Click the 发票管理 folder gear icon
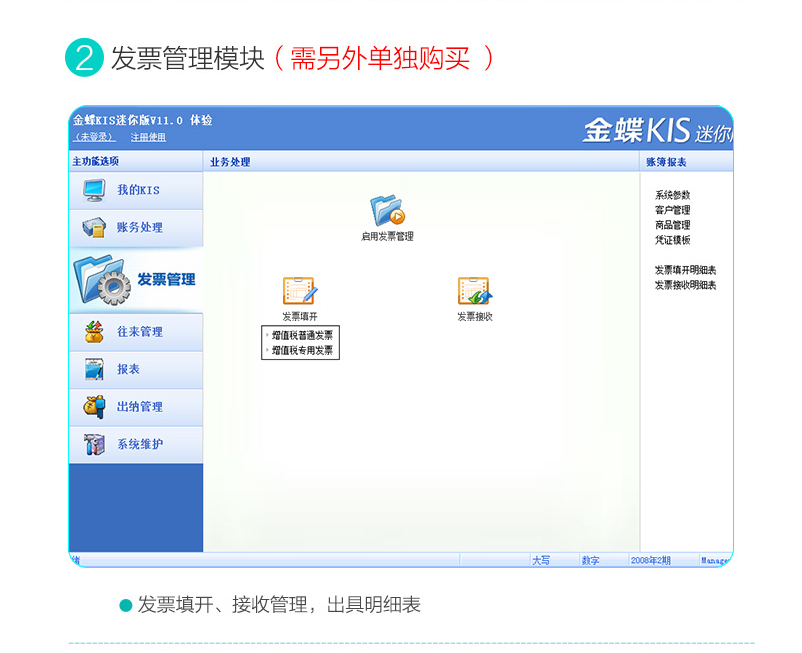 click(101, 280)
